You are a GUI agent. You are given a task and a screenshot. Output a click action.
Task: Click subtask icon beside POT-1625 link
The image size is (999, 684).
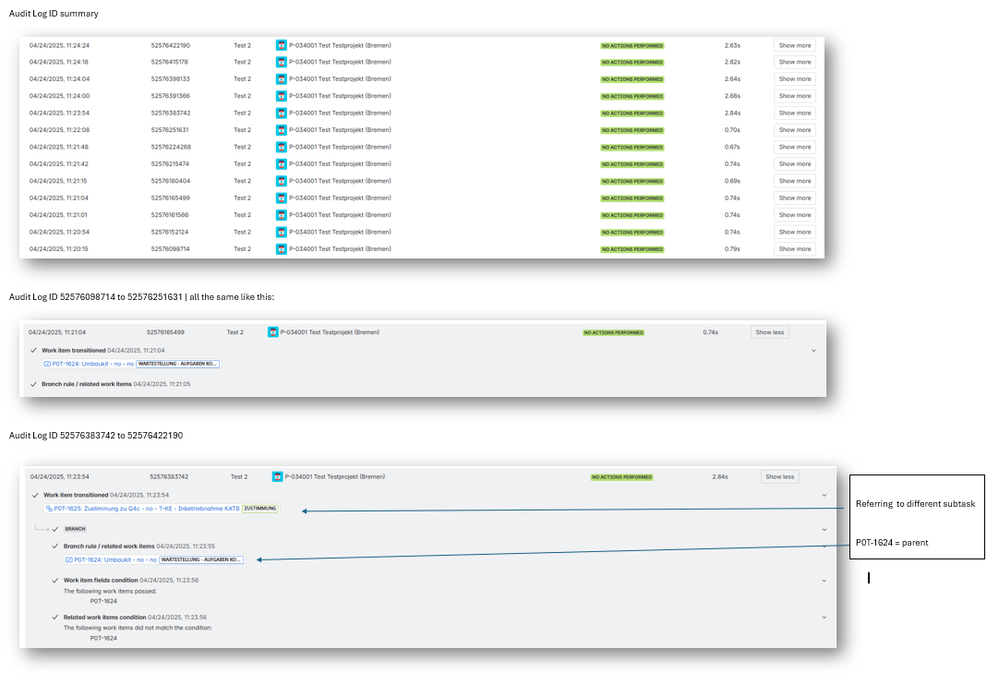click(49, 509)
